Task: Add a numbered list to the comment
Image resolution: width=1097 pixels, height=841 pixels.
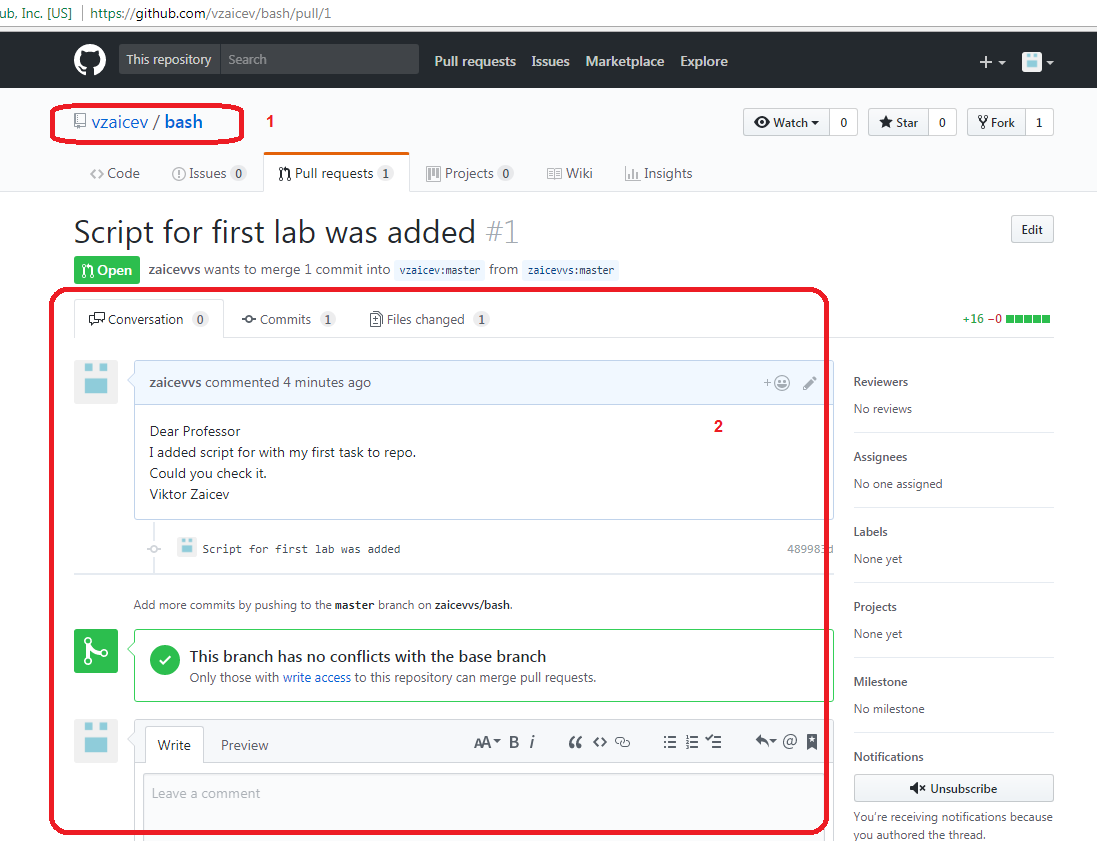Action: [692, 742]
